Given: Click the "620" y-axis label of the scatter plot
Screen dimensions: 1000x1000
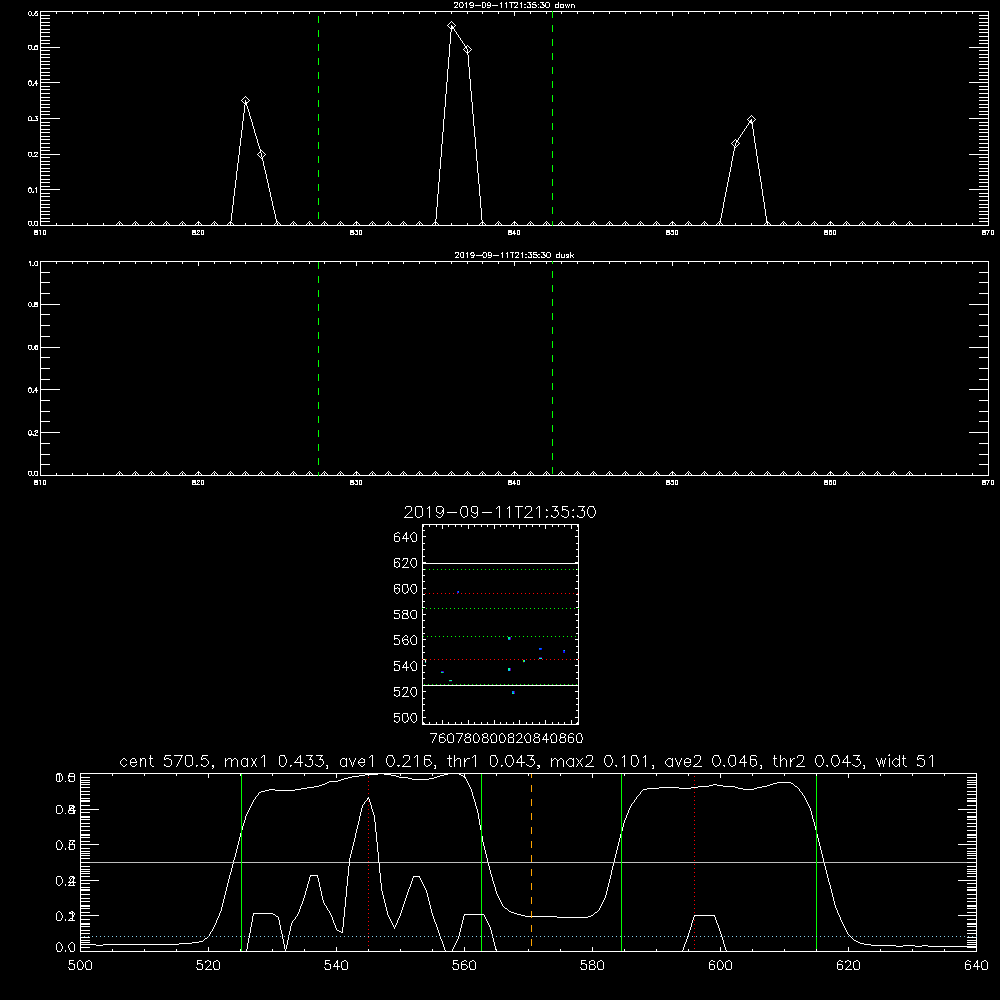Looking at the screenshot, I should click(406, 563).
